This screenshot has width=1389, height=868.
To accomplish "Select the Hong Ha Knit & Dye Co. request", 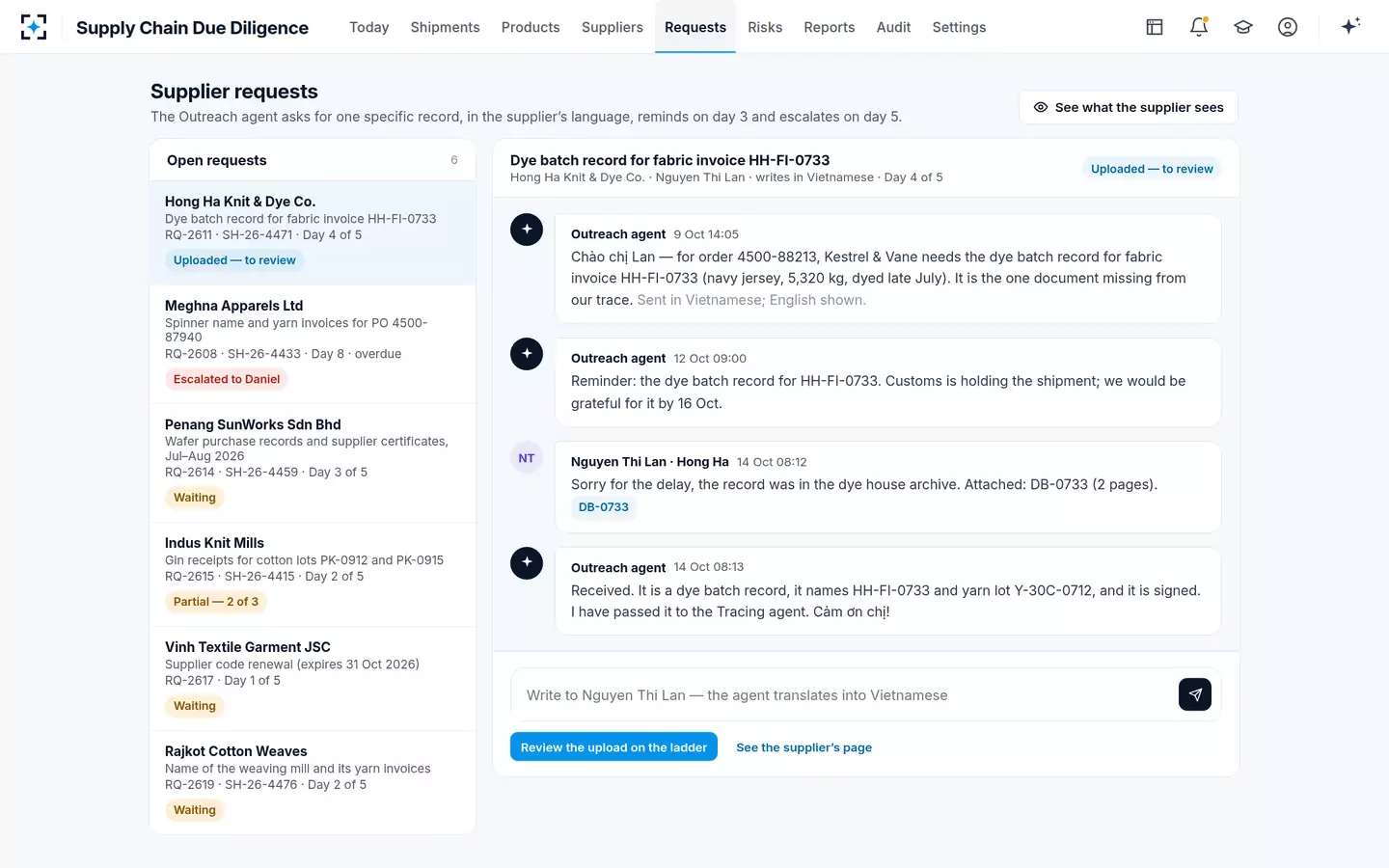I will (x=313, y=232).
